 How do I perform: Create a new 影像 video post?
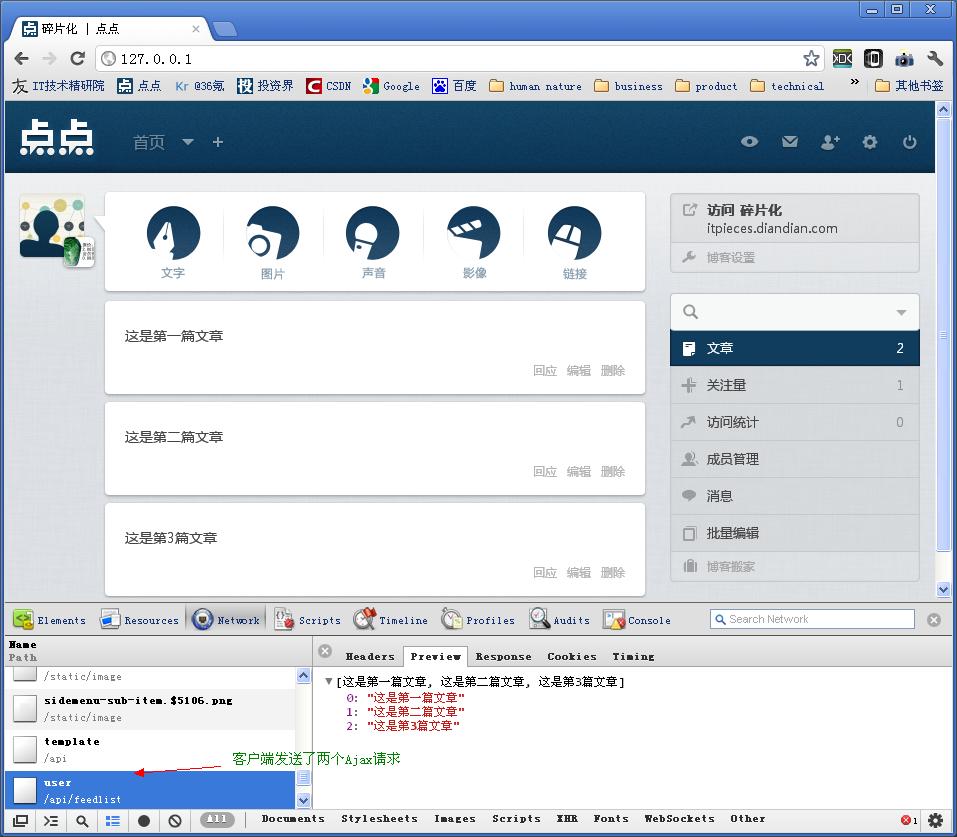474,242
